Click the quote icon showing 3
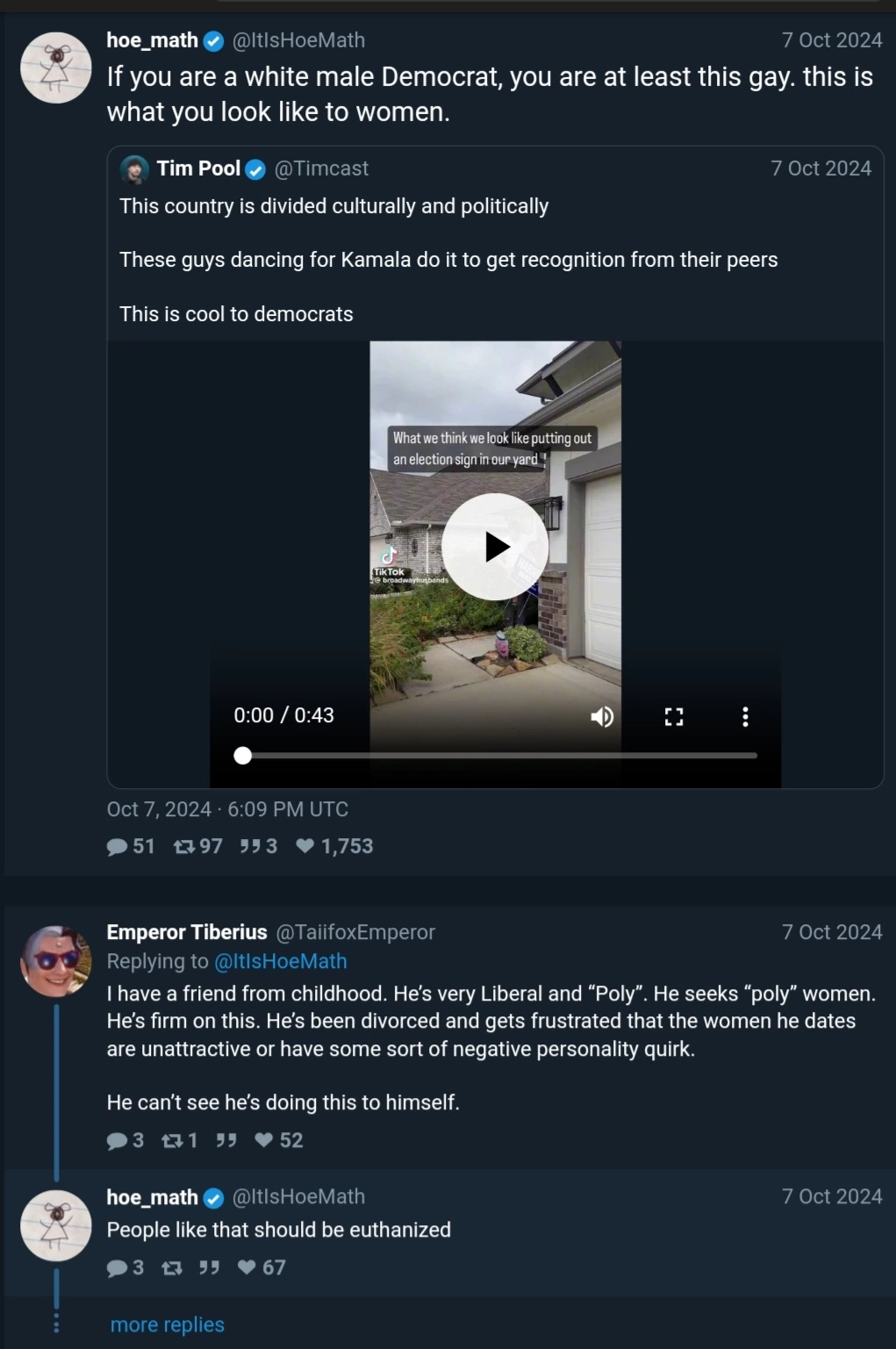 click(250, 846)
